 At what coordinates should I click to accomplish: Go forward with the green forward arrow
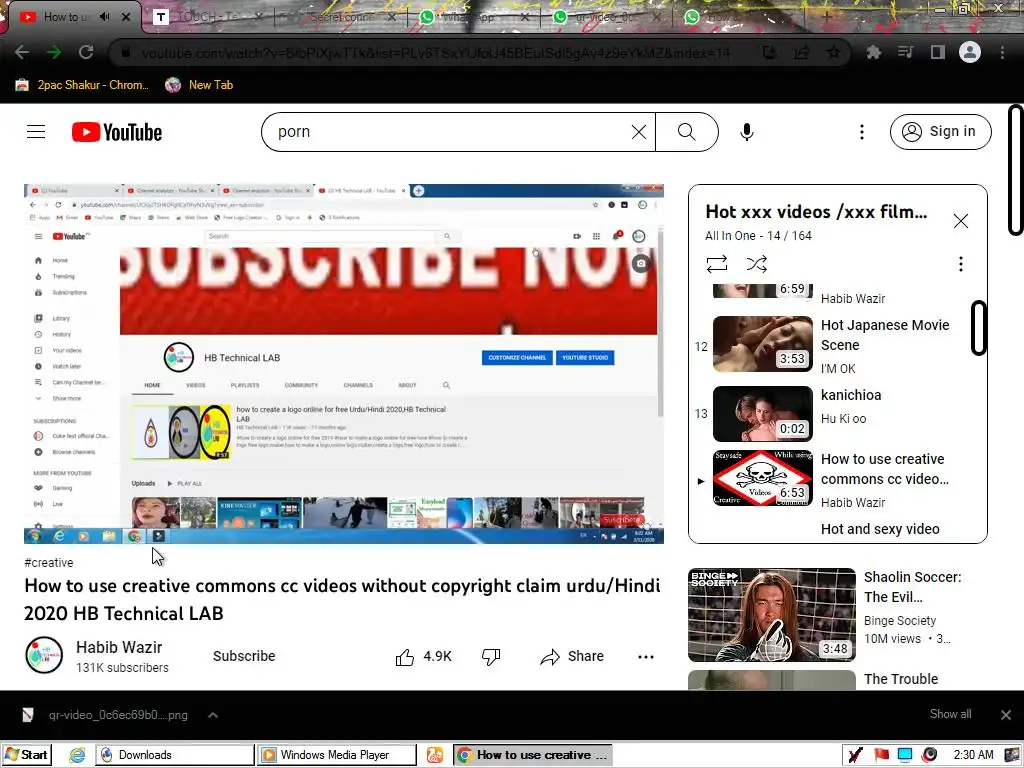(x=54, y=52)
